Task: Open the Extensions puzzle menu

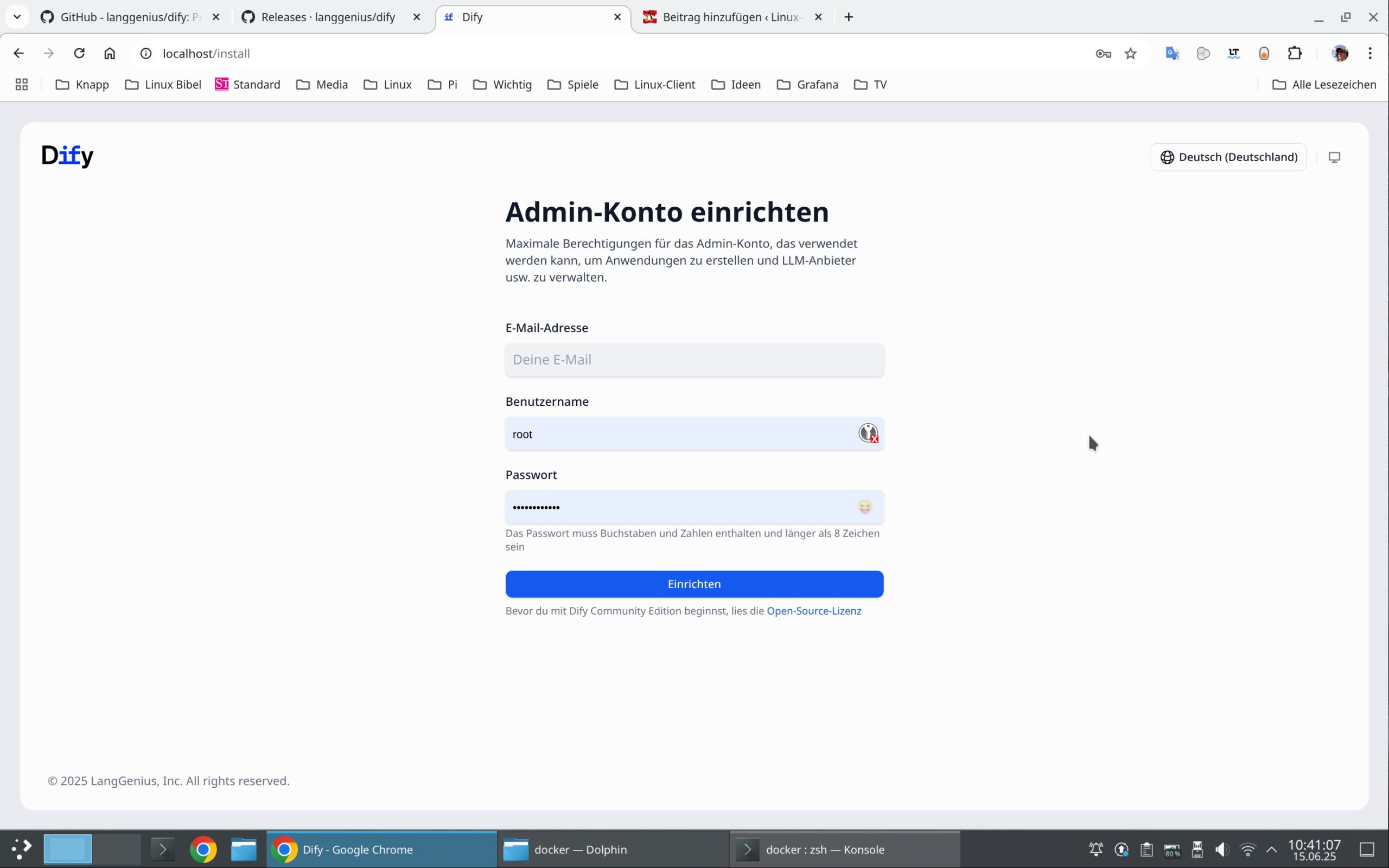Action: pyautogui.click(x=1295, y=53)
